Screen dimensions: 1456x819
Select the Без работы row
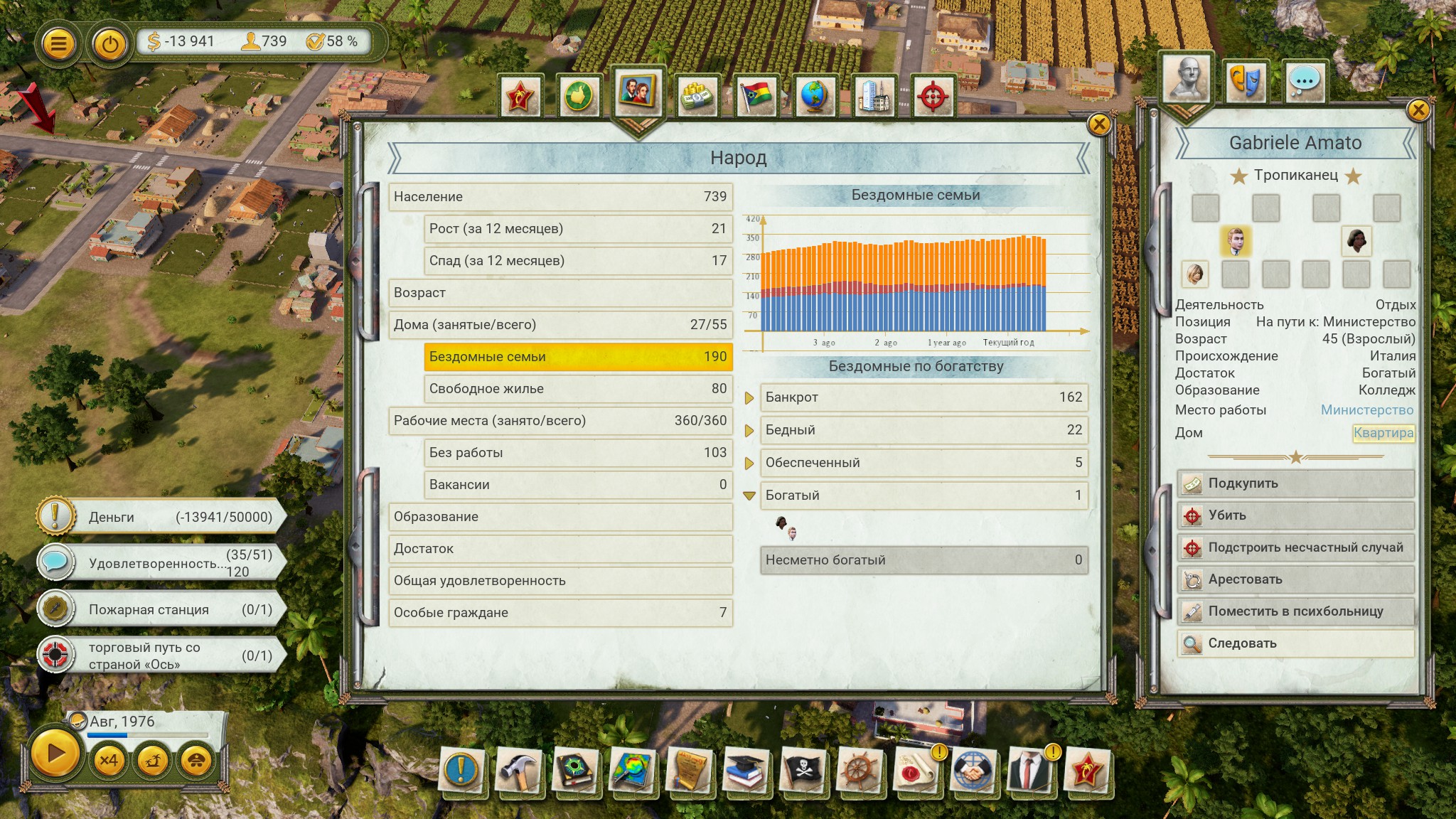(x=578, y=453)
